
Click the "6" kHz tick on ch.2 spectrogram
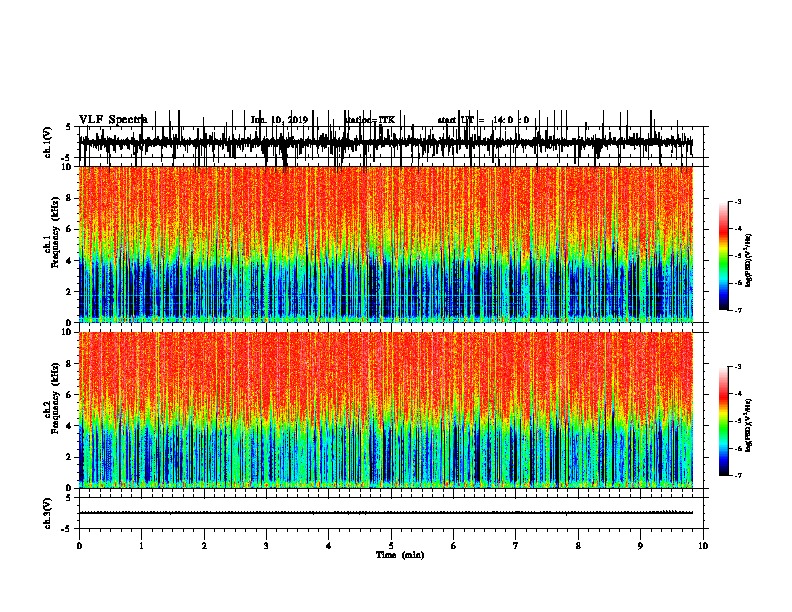click(69, 394)
